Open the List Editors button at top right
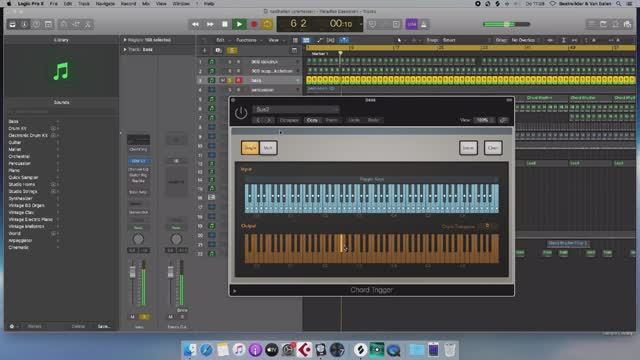 [591, 24]
